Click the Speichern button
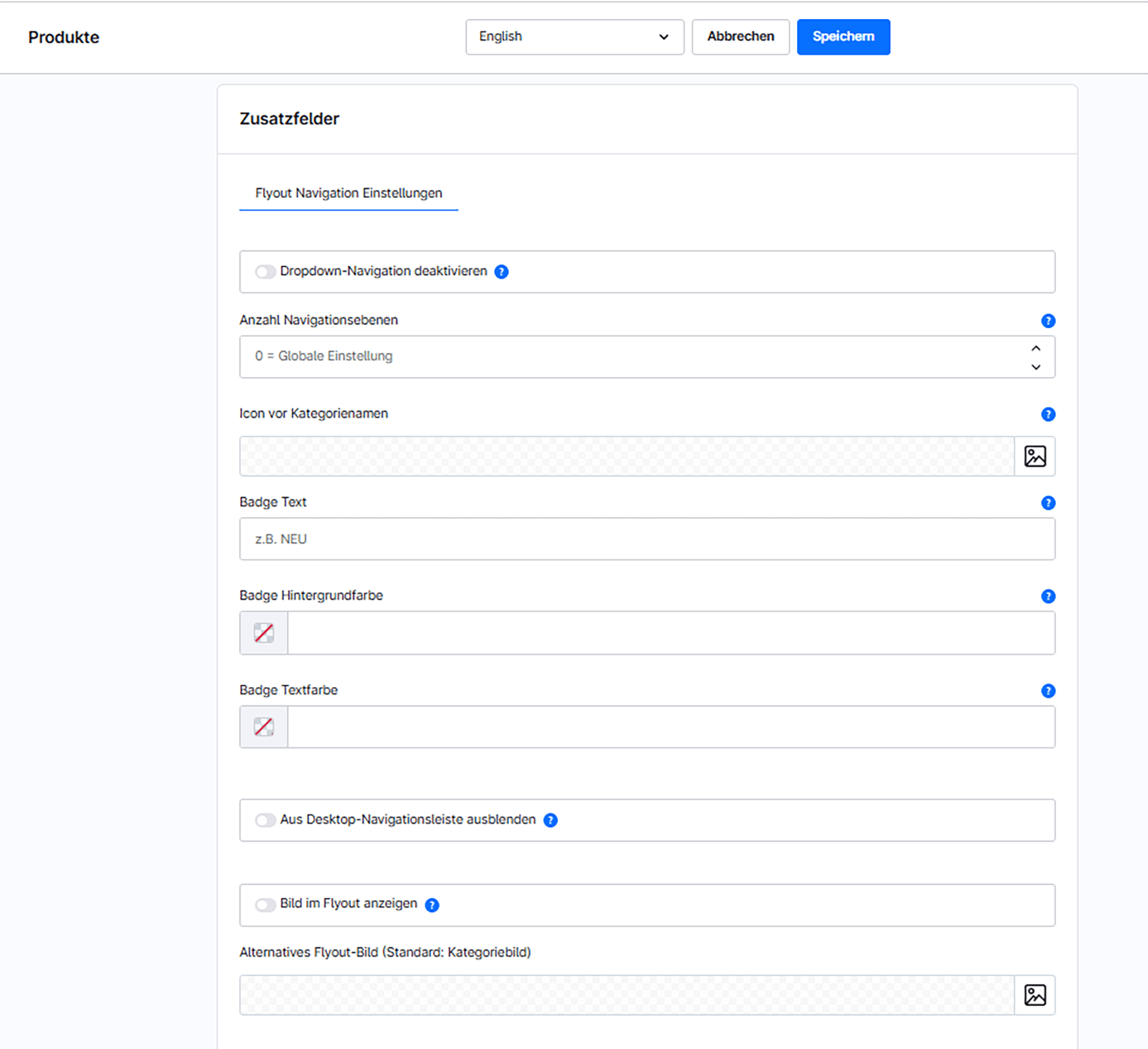This screenshot has width=1148, height=1049. click(x=843, y=37)
